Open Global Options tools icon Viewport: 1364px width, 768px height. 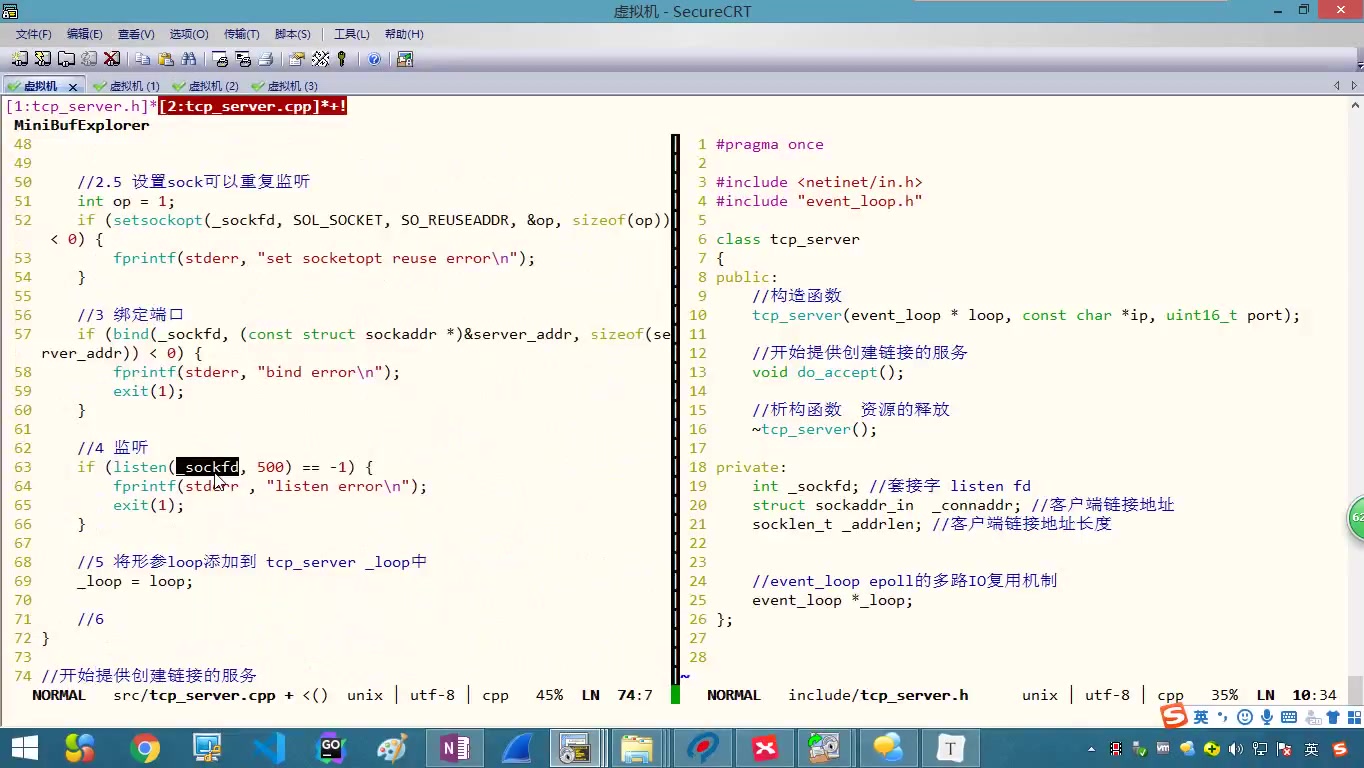pyautogui.click(x=320, y=59)
